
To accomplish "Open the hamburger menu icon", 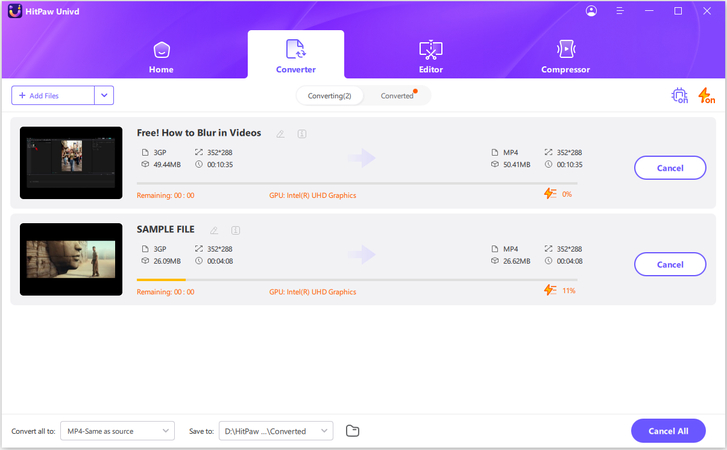I will coord(620,11).
